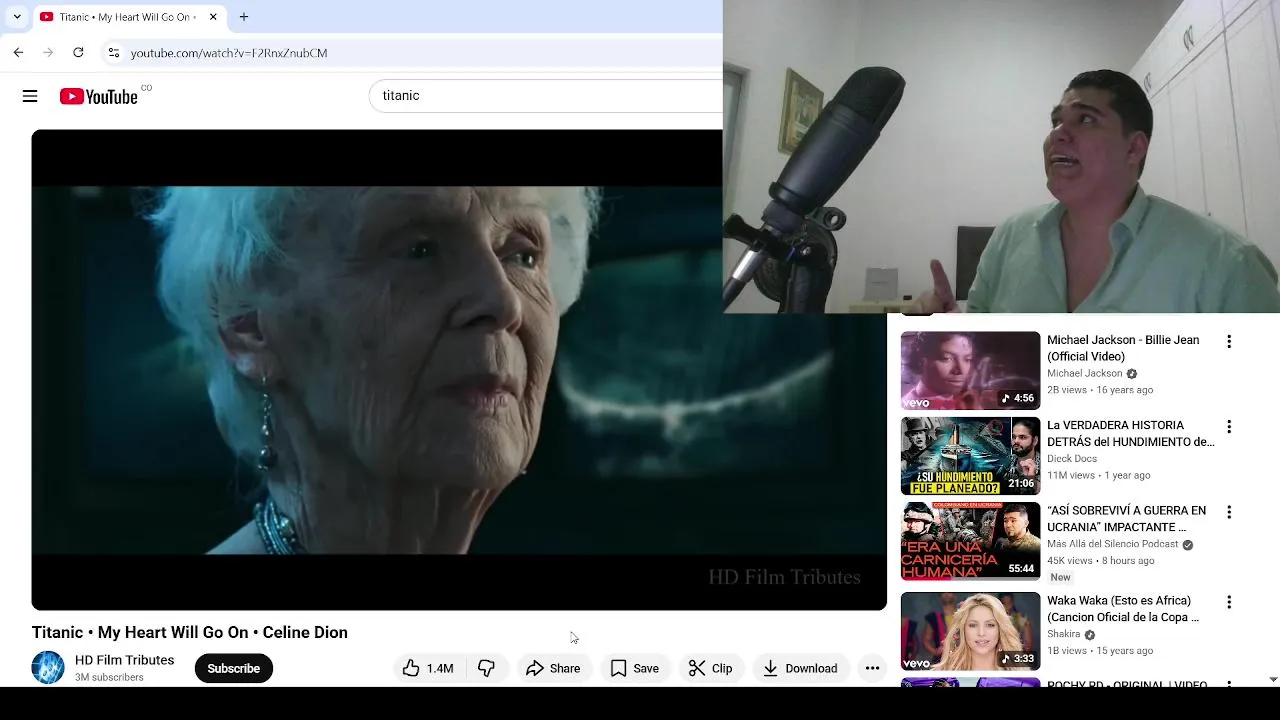Open ASÍ SOBREVIVÍ A GUERRA EN UCRANIA thumbnail
The image size is (1280, 720).
click(x=970, y=541)
